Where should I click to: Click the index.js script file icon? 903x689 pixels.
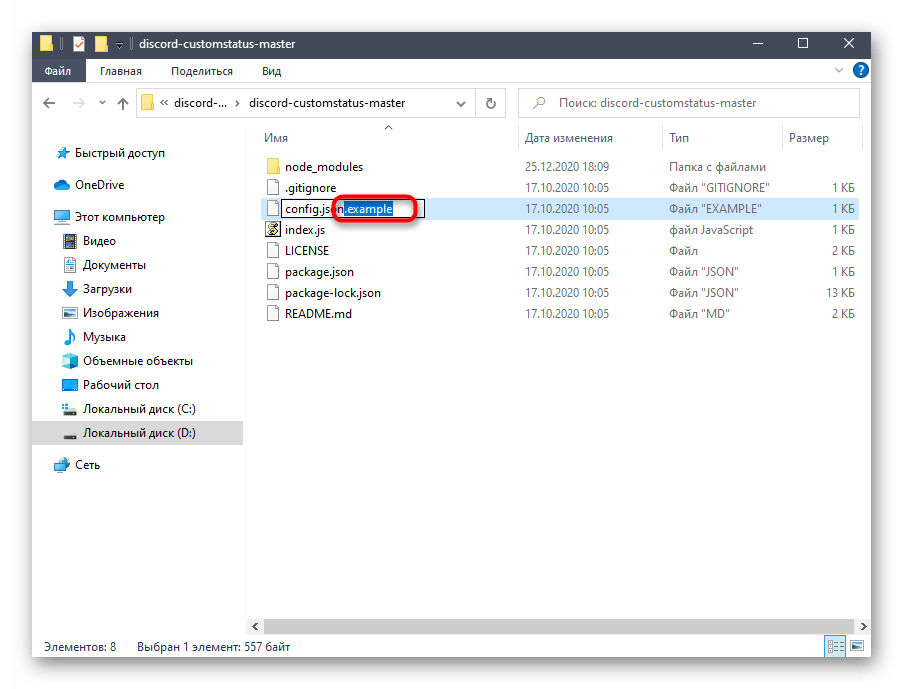point(273,230)
